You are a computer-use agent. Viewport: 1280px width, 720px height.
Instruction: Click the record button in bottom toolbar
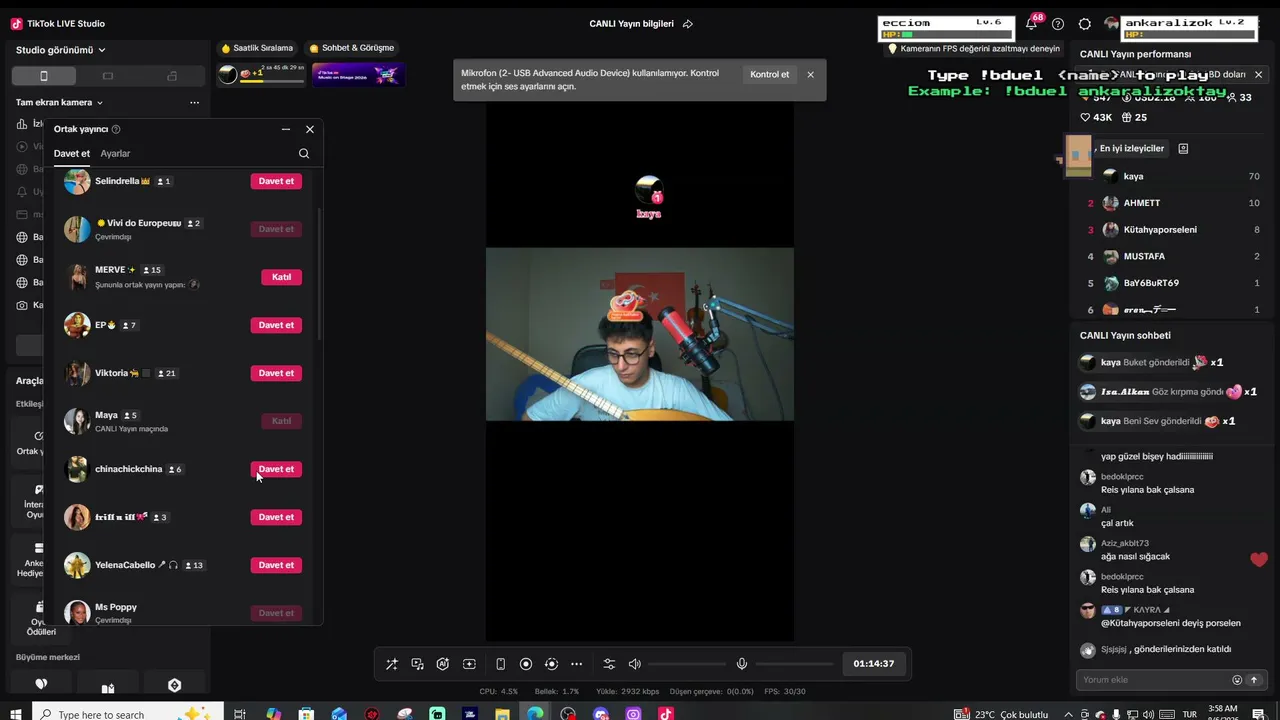tap(526, 664)
